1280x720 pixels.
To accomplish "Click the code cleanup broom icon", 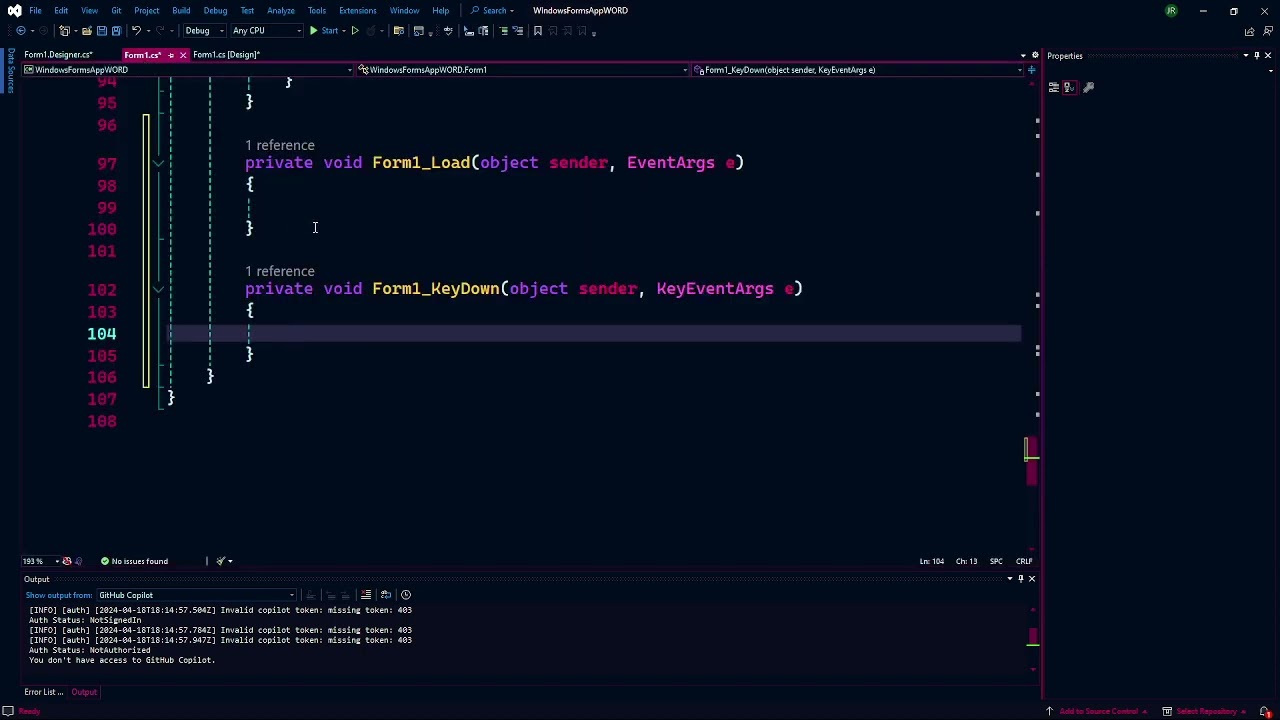I will (221, 561).
